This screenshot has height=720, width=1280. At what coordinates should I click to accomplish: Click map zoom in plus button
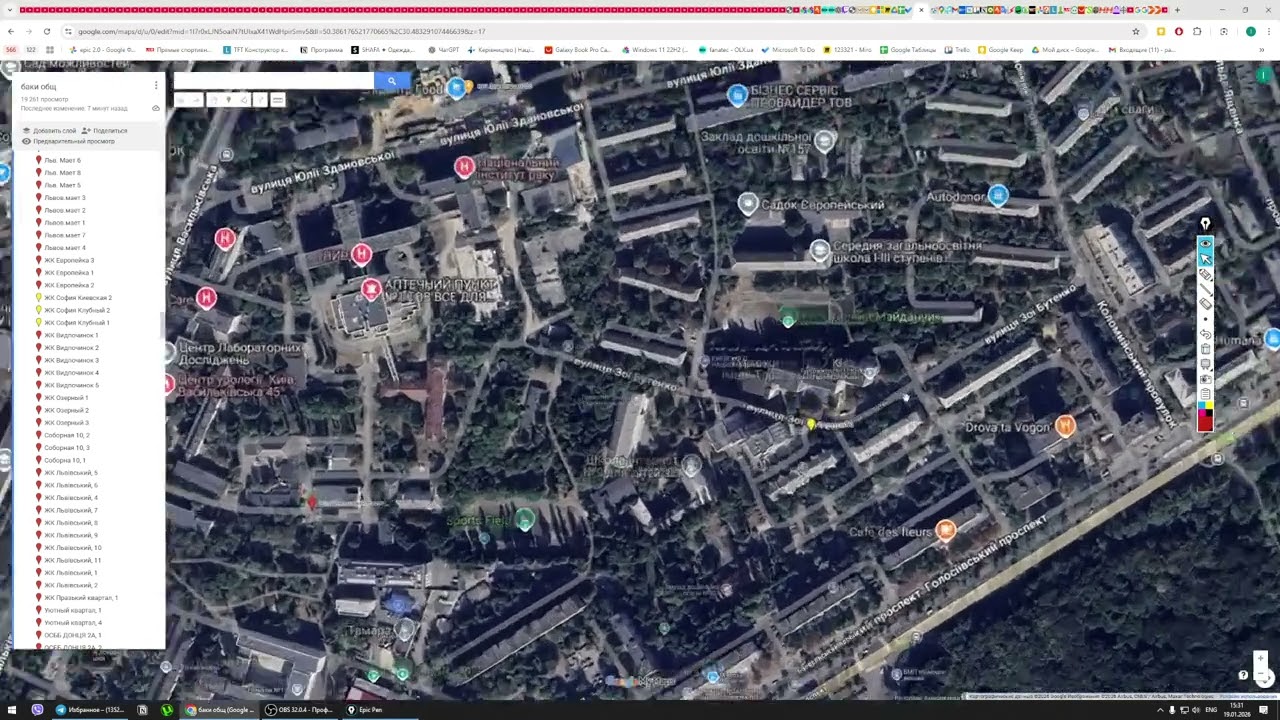[1260, 659]
